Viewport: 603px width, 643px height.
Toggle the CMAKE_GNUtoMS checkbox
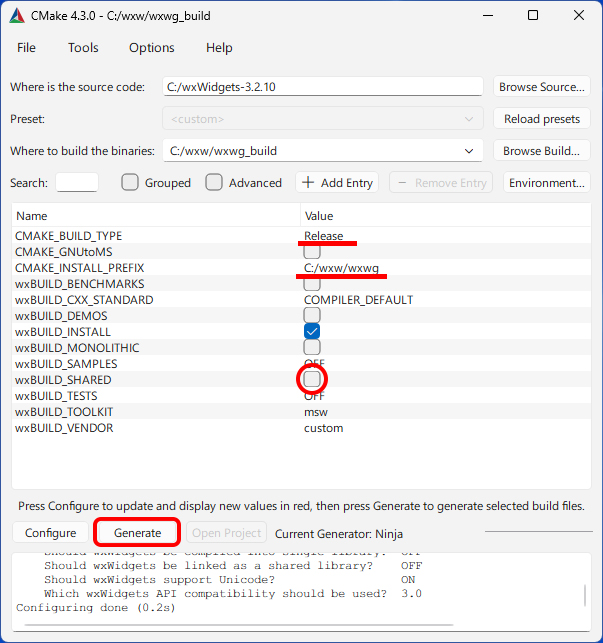[x=312, y=251]
